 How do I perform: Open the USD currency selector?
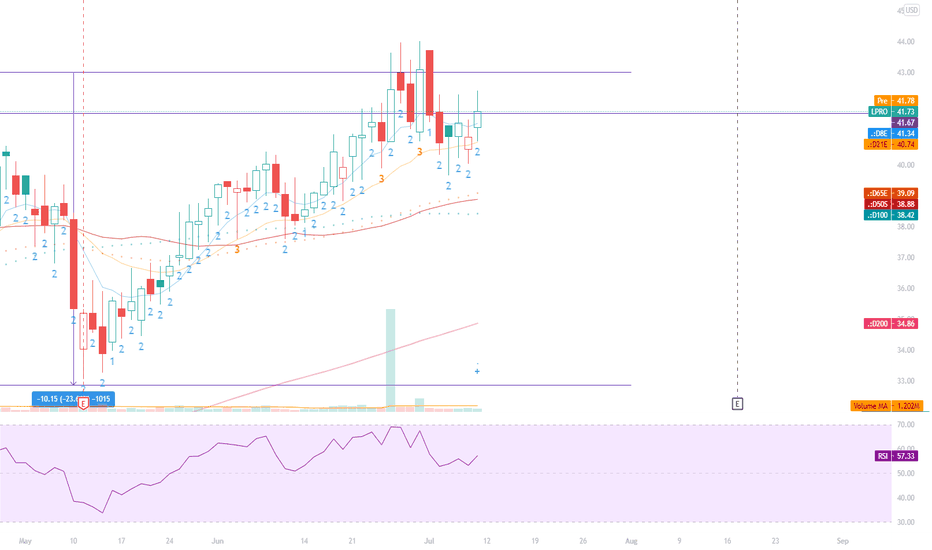911,10
